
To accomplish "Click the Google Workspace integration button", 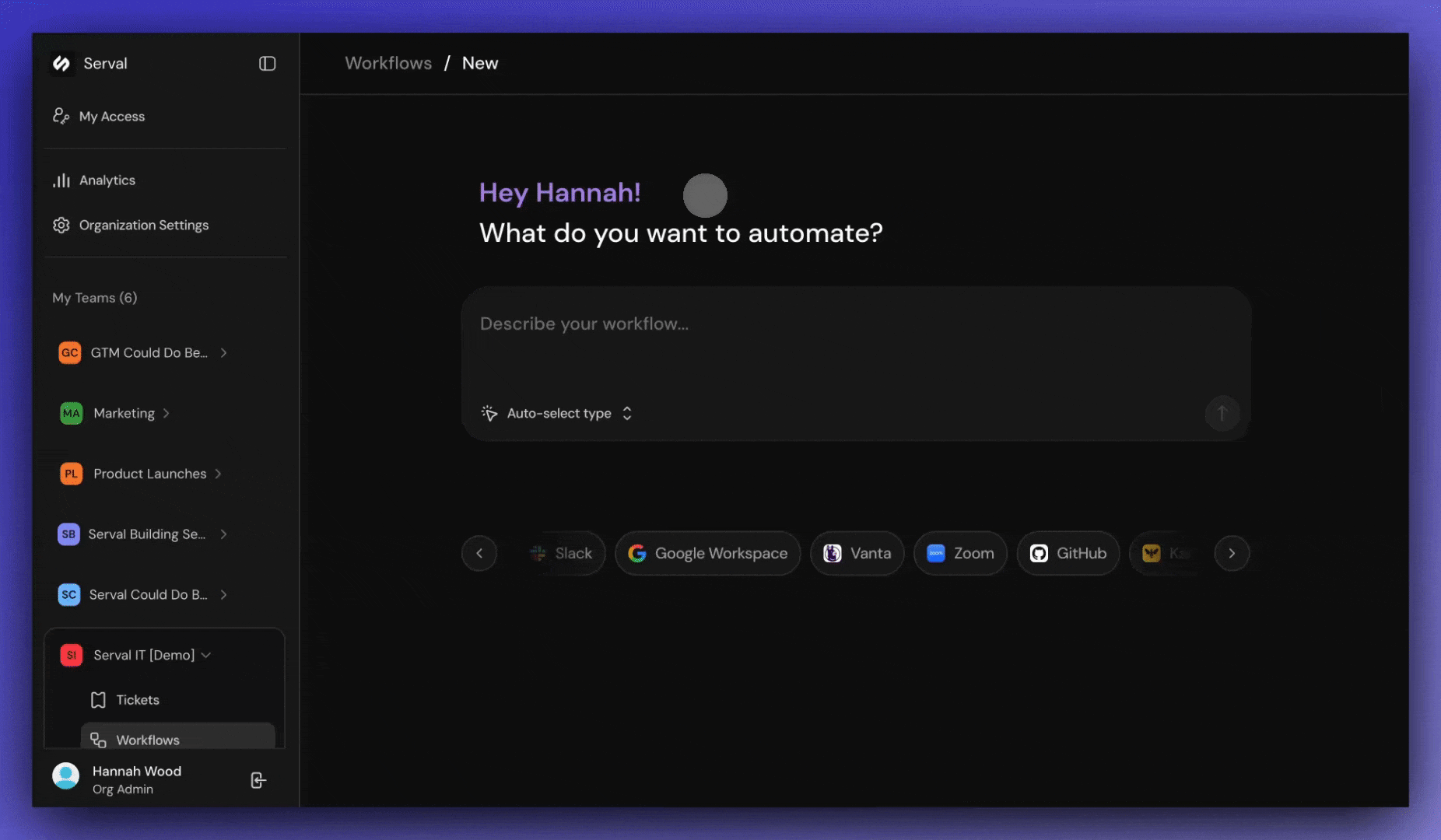I will 706,553.
